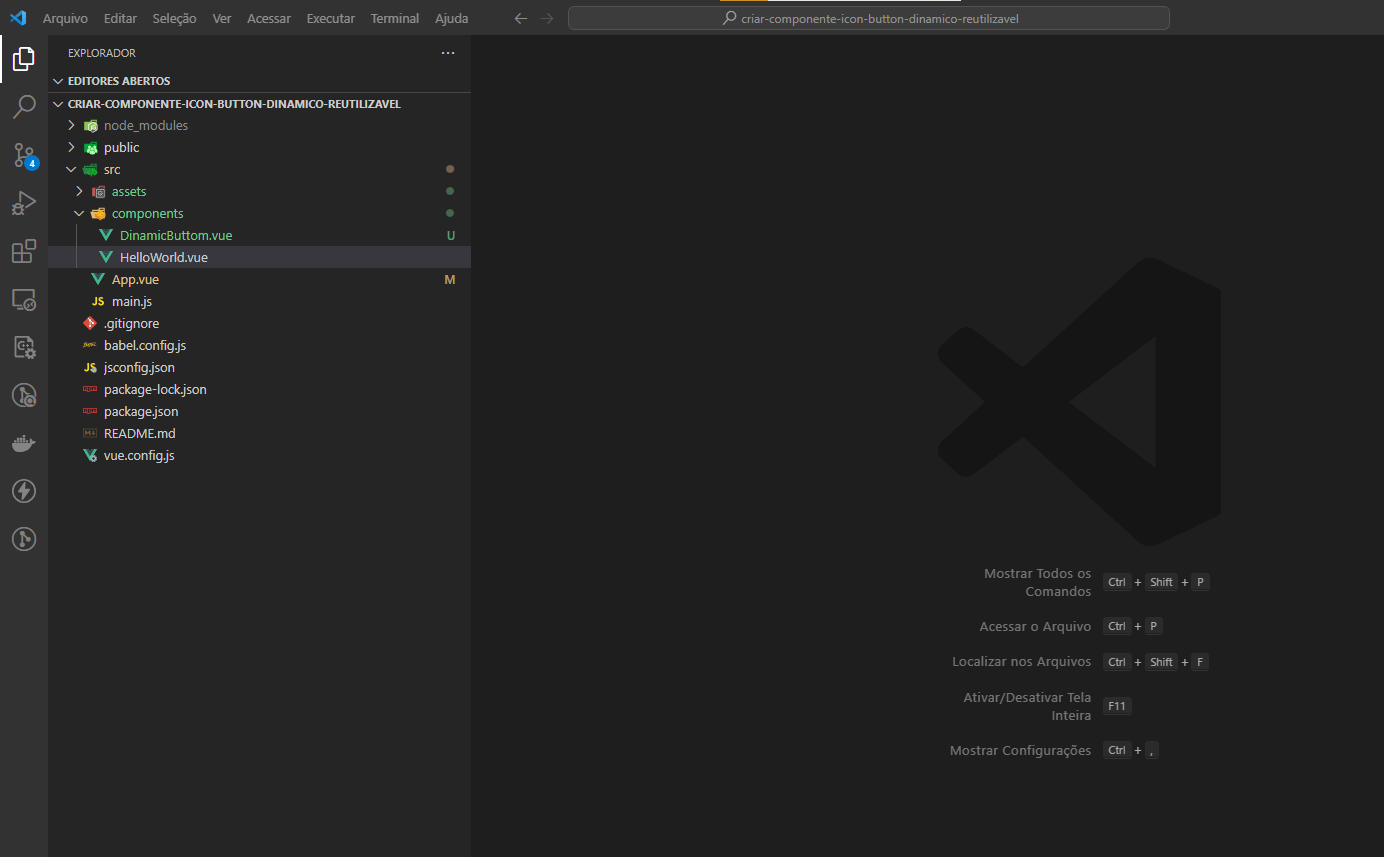Open Source Control view with 4 changes

point(24,155)
